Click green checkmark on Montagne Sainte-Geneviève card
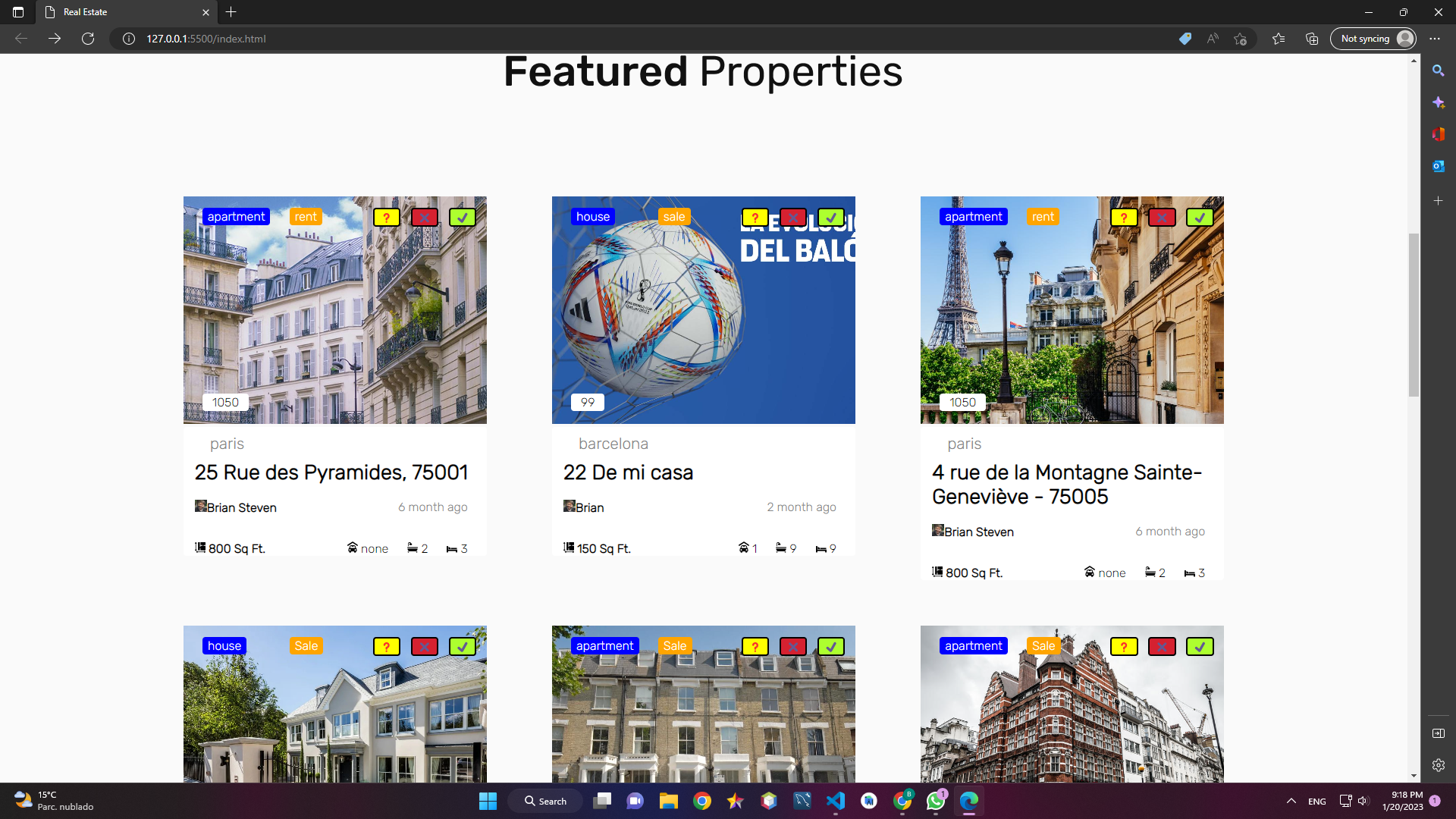Viewport: 1456px width, 819px height. pyautogui.click(x=1200, y=218)
